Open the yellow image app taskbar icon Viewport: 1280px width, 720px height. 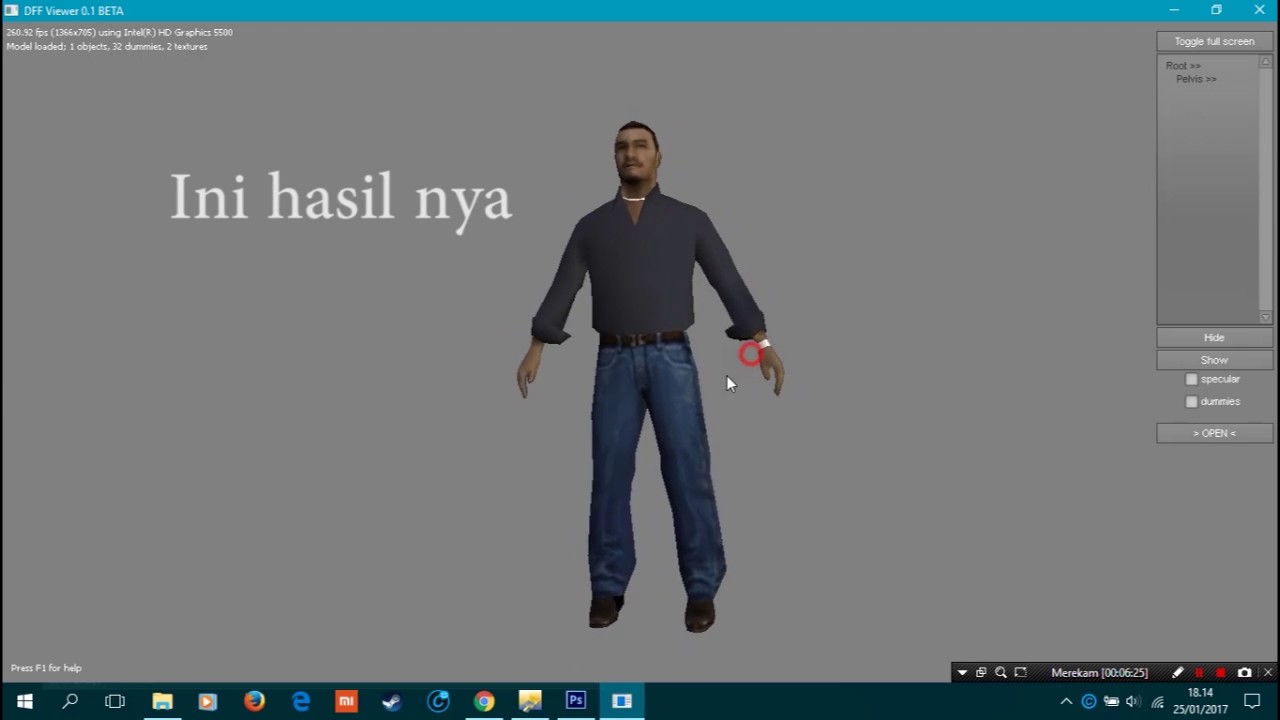(530, 701)
